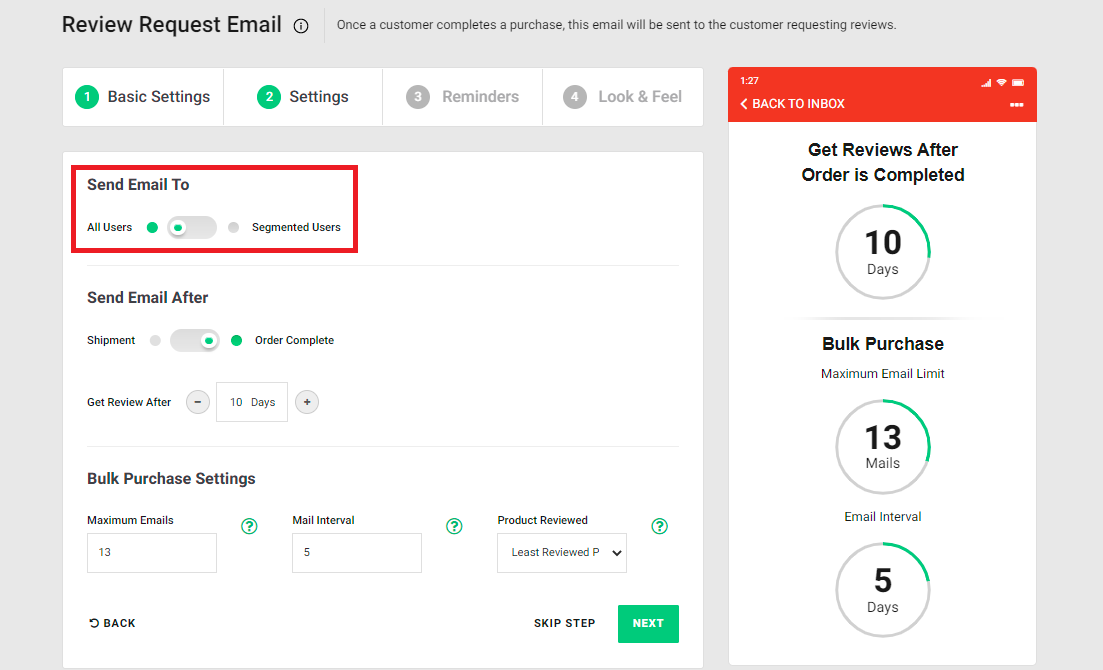Decrease Get Review After days with minus
The image size is (1103, 670).
point(198,403)
